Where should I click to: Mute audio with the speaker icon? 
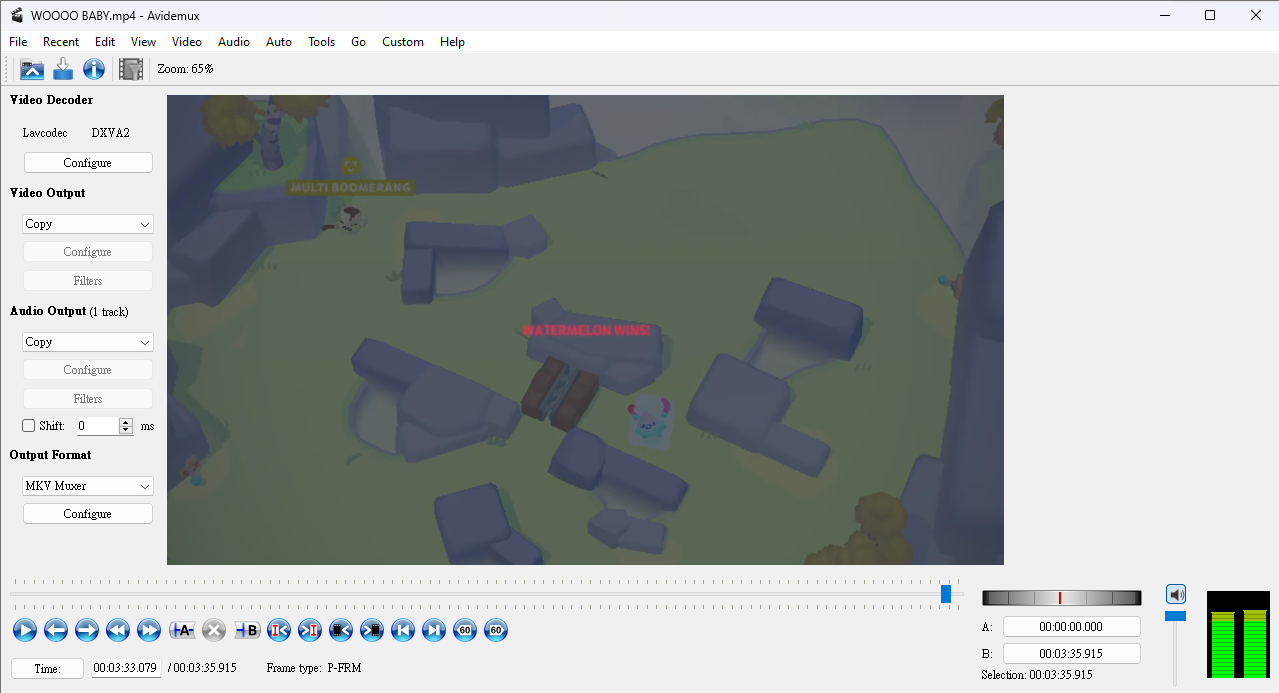1176,594
